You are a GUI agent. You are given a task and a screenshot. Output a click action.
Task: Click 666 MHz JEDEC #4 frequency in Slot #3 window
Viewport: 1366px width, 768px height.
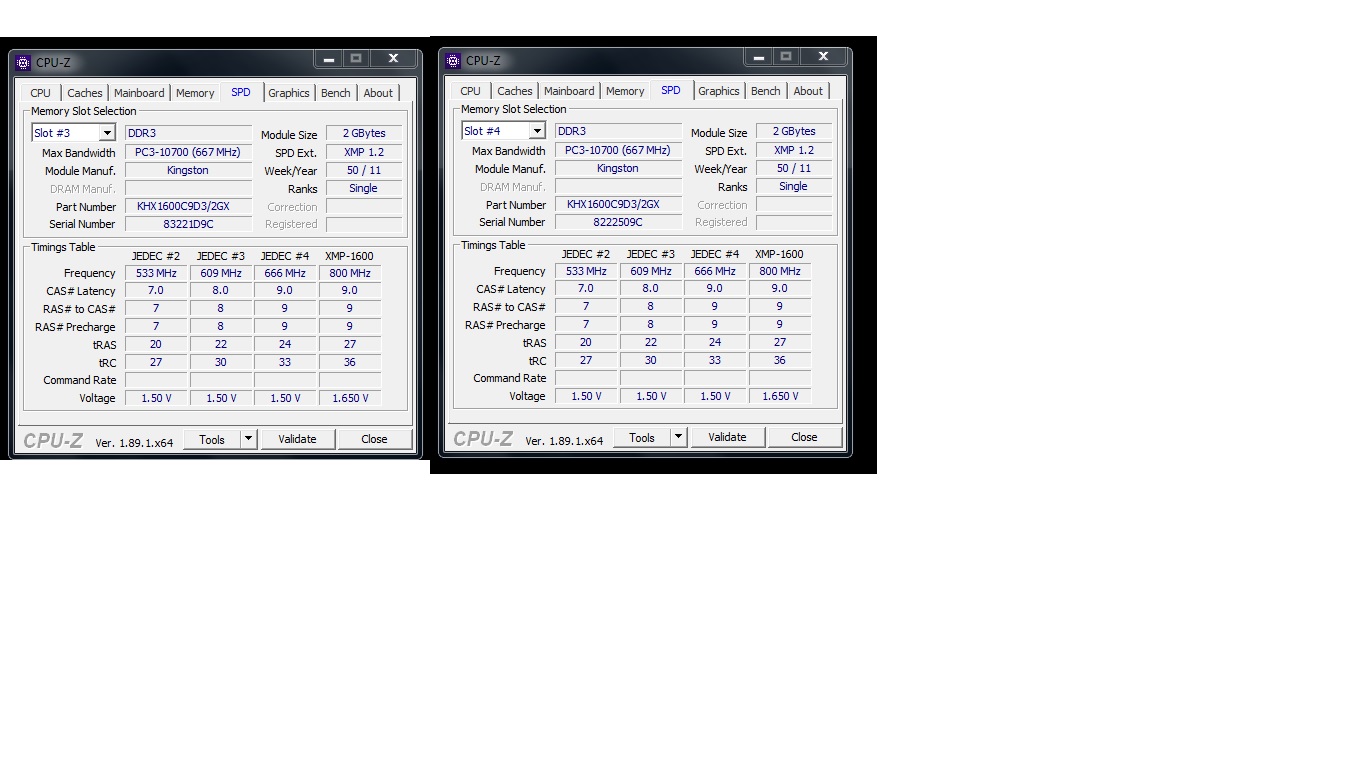(x=285, y=273)
